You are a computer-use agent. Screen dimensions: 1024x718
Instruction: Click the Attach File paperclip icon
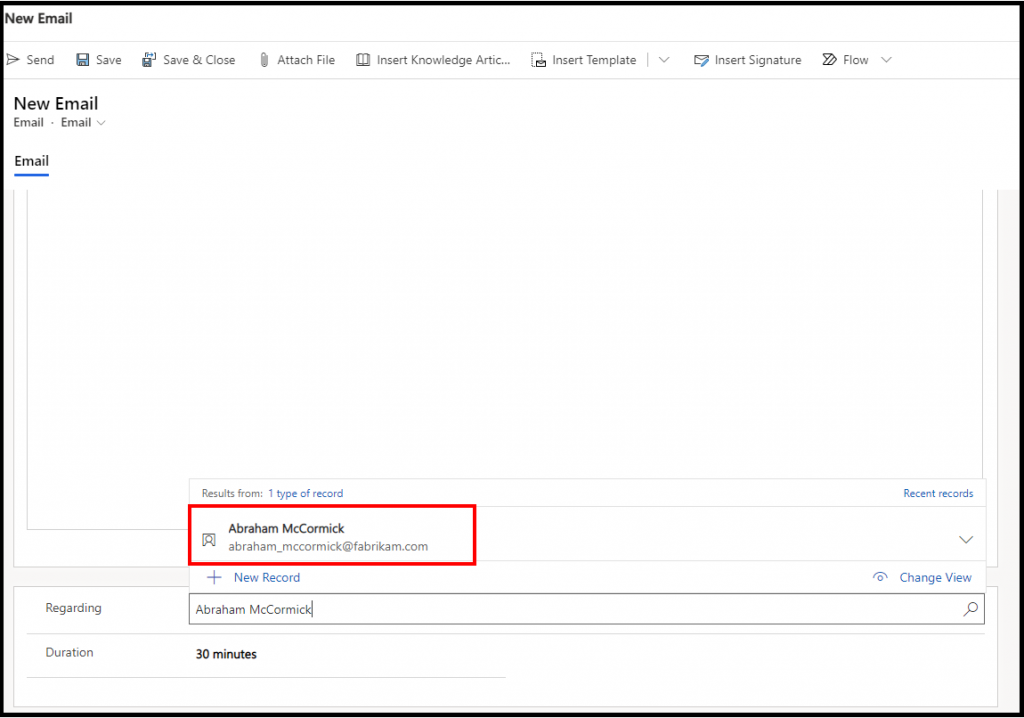pos(262,59)
